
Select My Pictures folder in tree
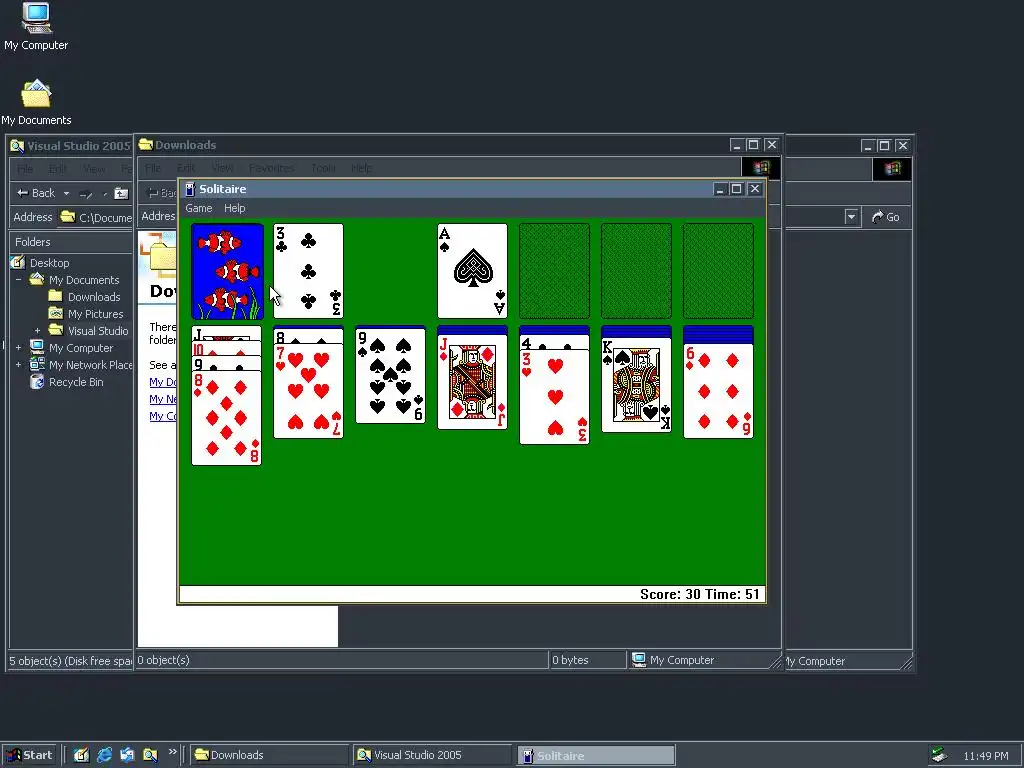click(95, 314)
